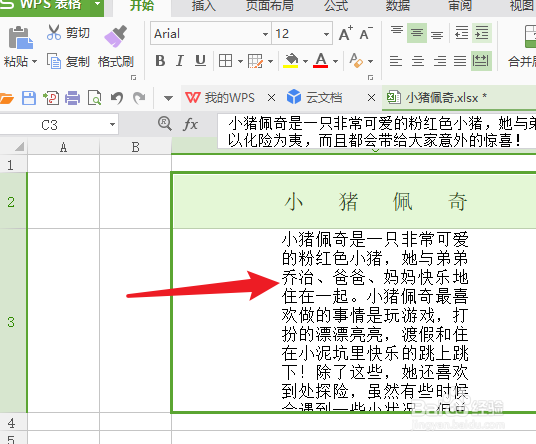536x444 pixels.
Task: Save the document with floppy disk icon
Action: coord(29,98)
